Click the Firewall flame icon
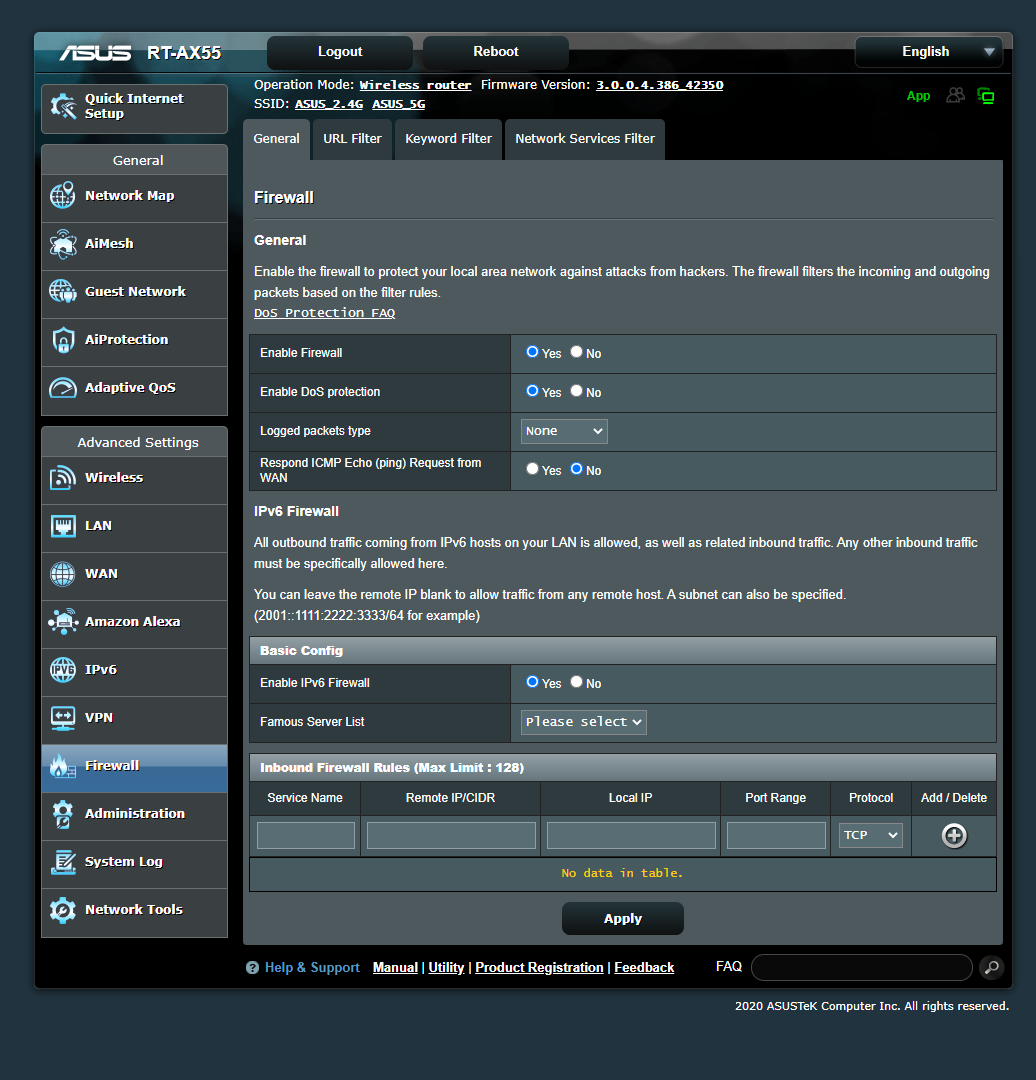 pyautogui.click(x=63, y=766)
